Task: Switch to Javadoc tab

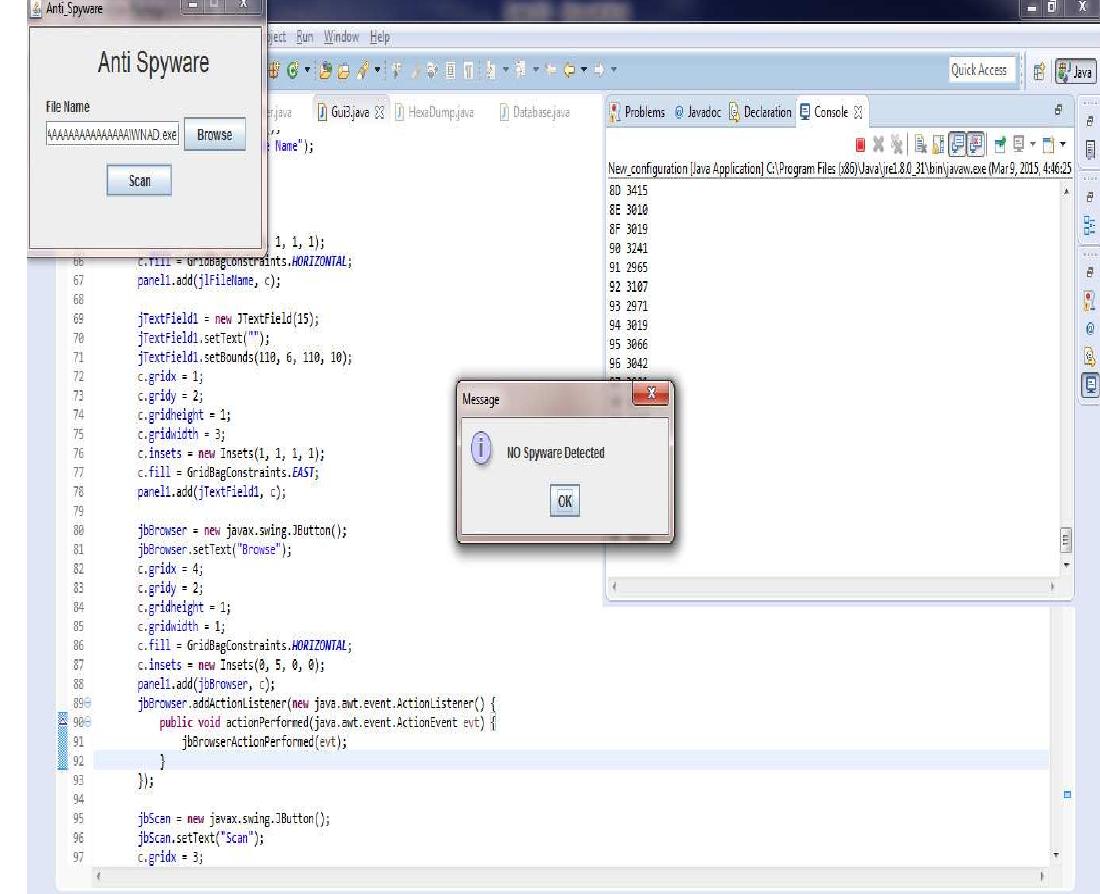Action: 698,112
